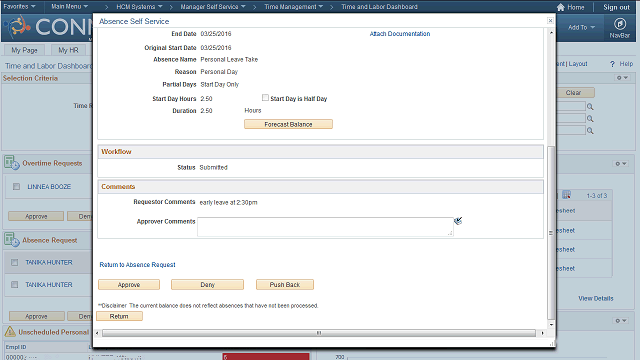Image resolution: width=640 pixels, height=360 pixels.
Task: Deny the absence request in the dialog
Action: pos(207,284)
